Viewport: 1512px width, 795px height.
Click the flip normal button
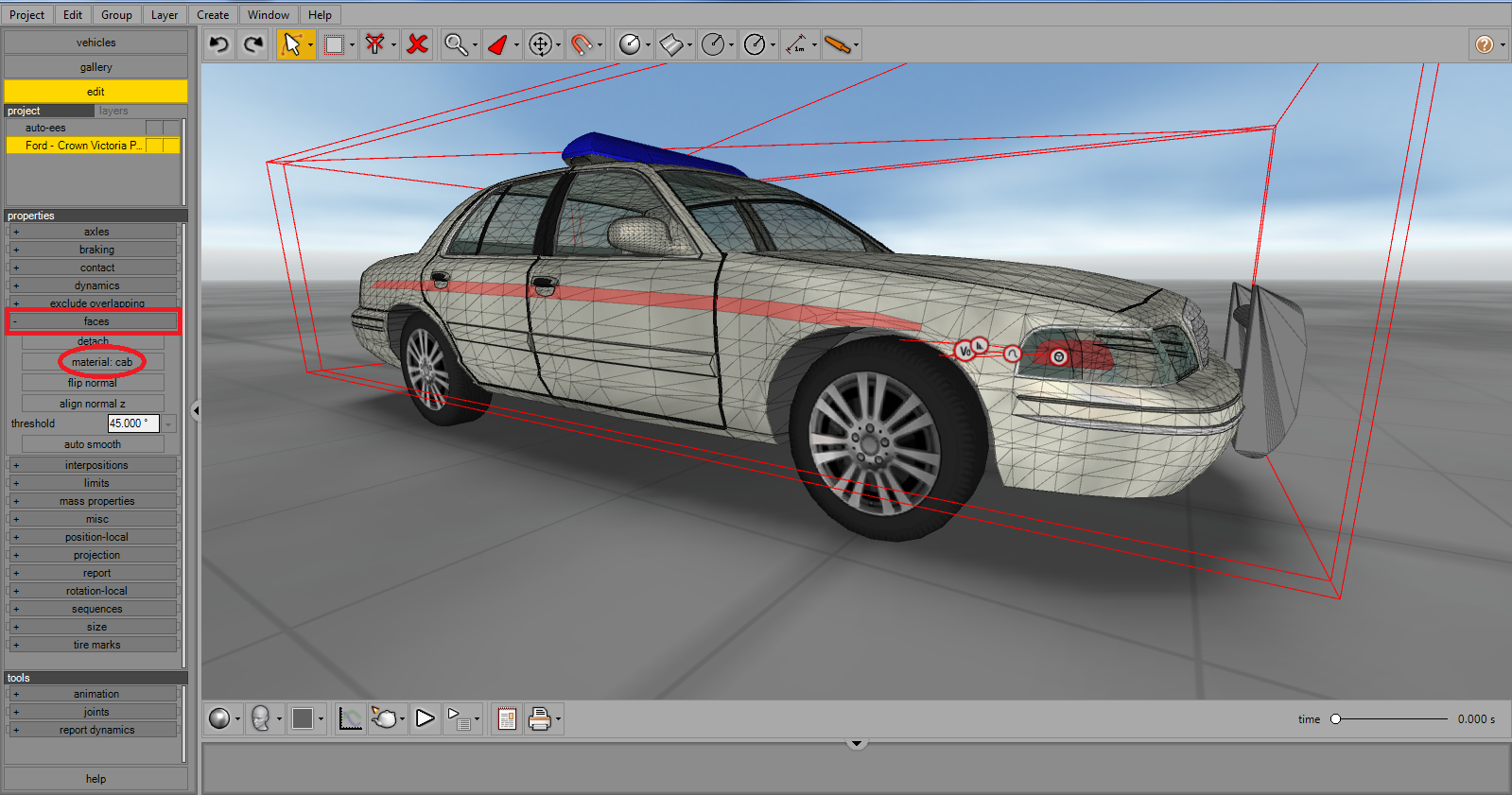[93, 383]
